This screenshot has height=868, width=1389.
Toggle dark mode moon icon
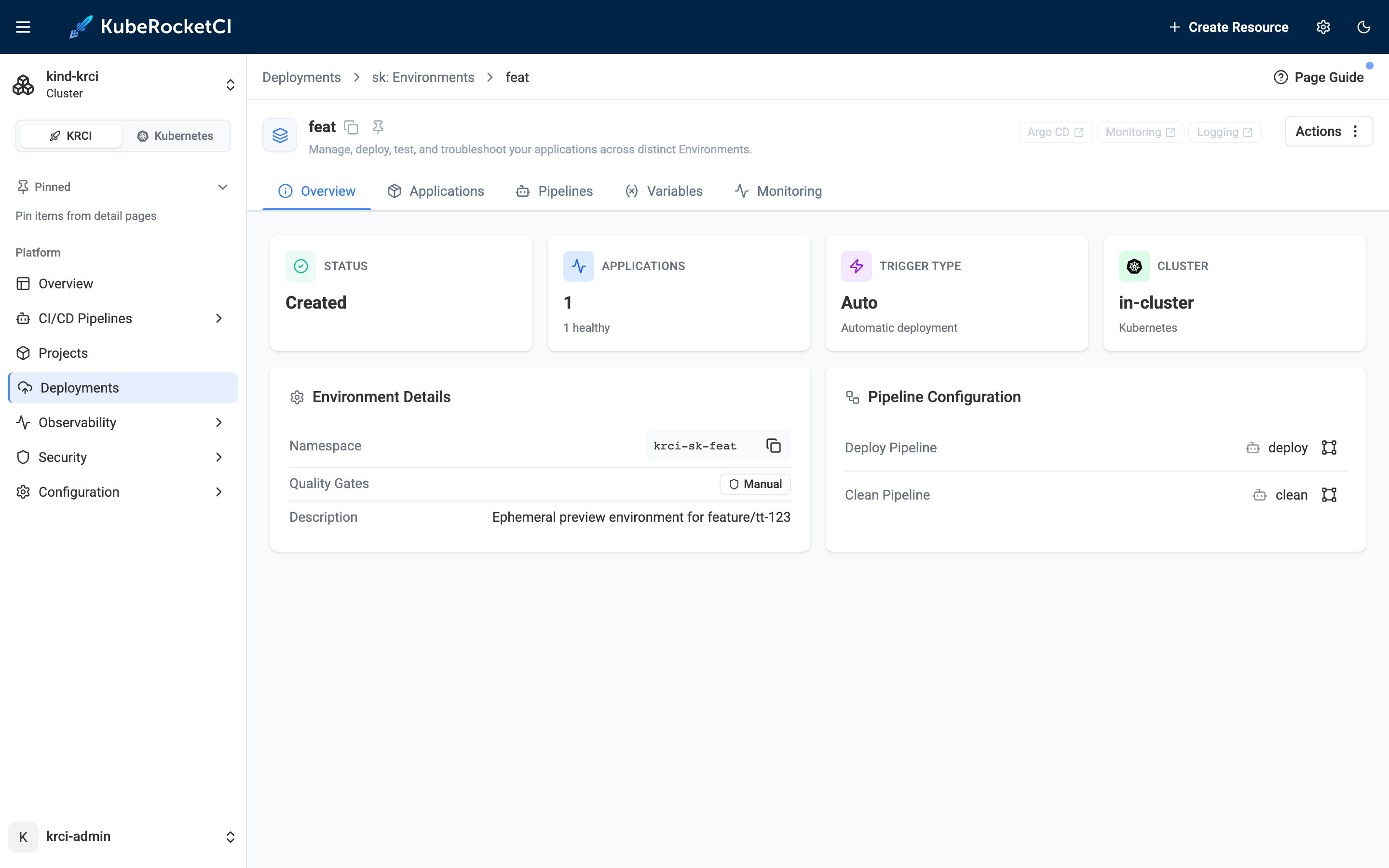[1364, 27]
